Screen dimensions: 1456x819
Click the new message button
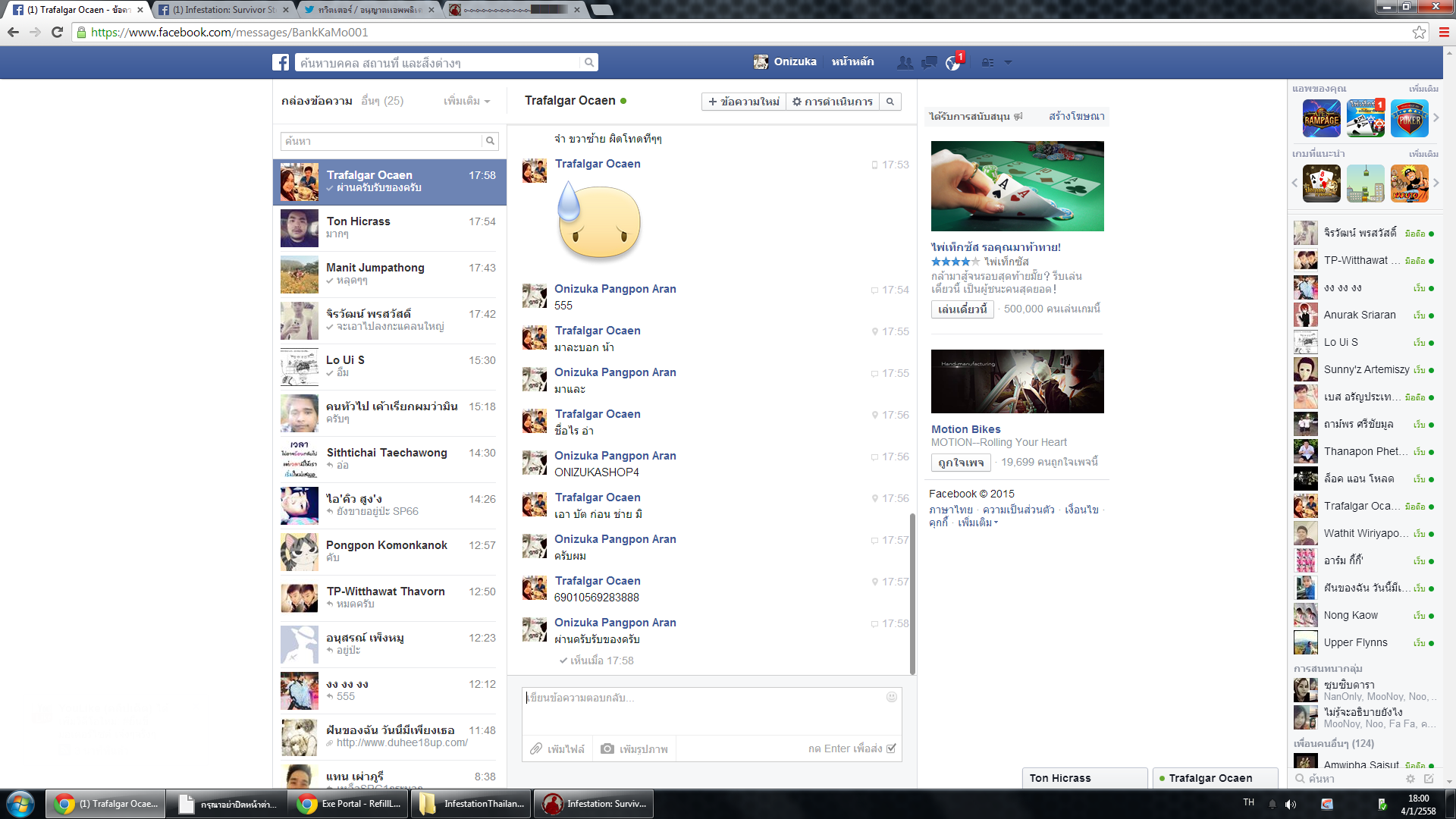pos(743,102)
